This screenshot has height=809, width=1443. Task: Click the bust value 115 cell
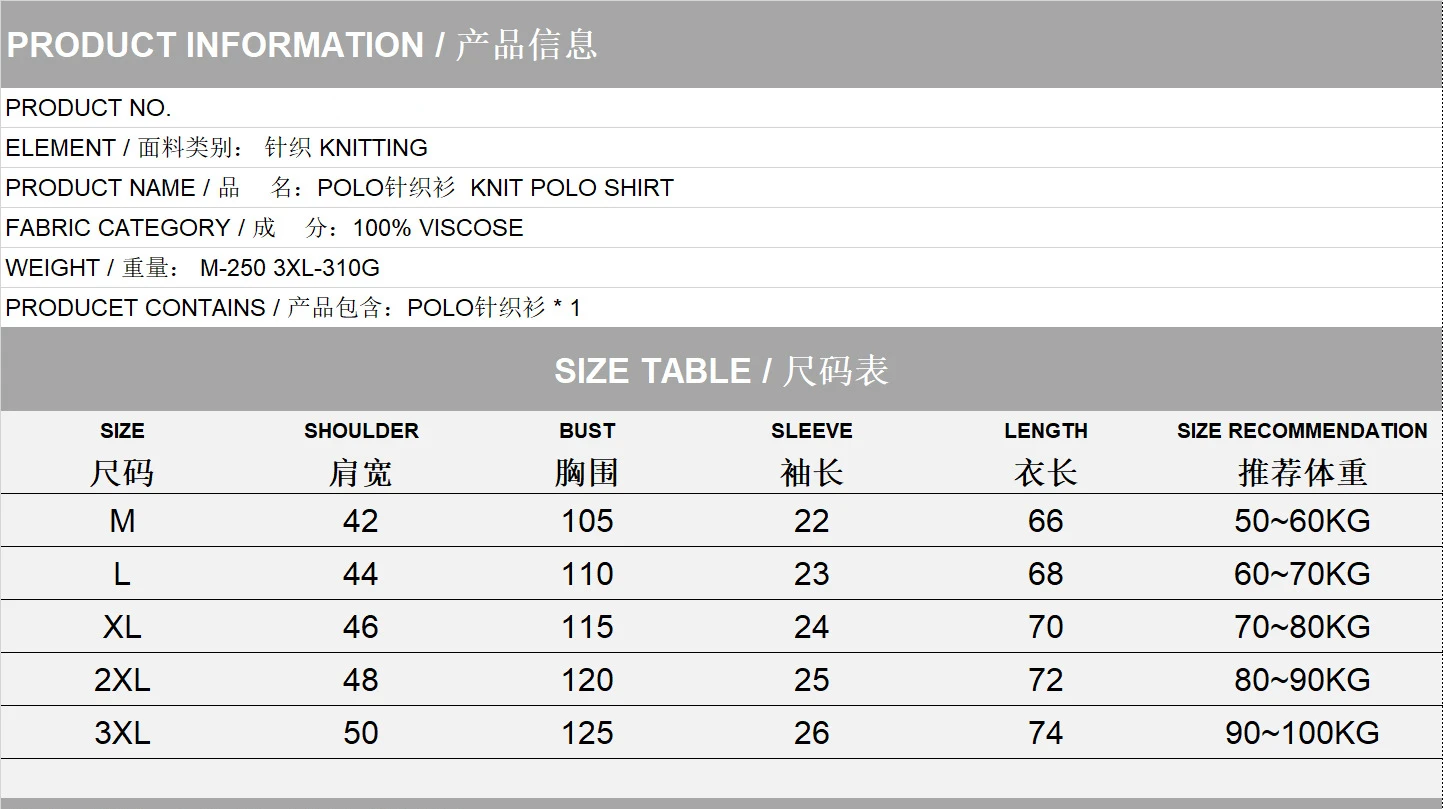point(587,627)
